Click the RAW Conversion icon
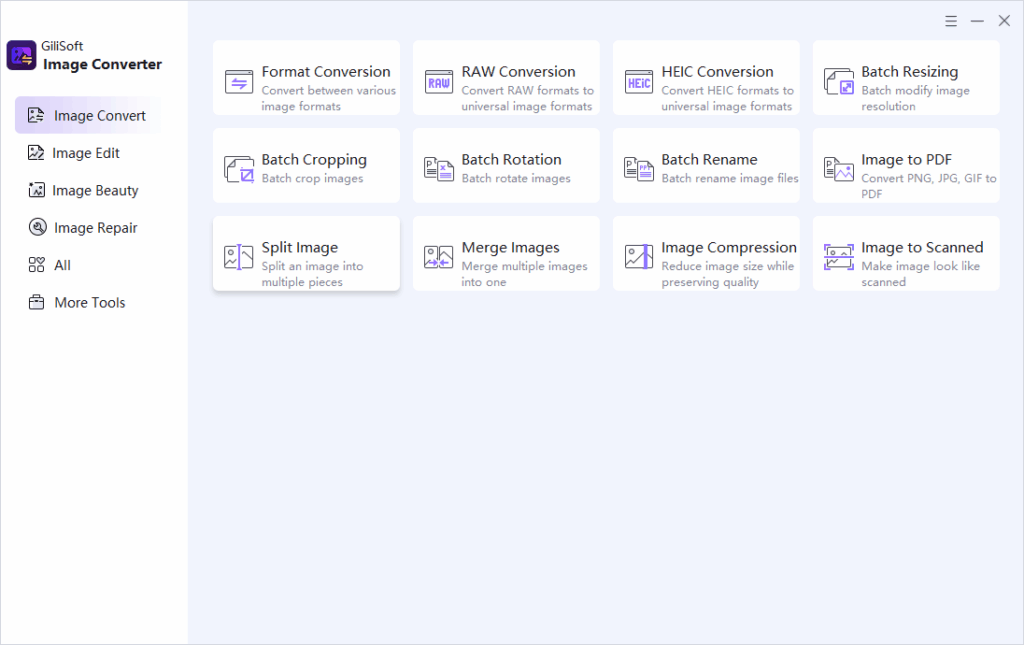Screen dimensions: 1024x645 tap(439, 82)
